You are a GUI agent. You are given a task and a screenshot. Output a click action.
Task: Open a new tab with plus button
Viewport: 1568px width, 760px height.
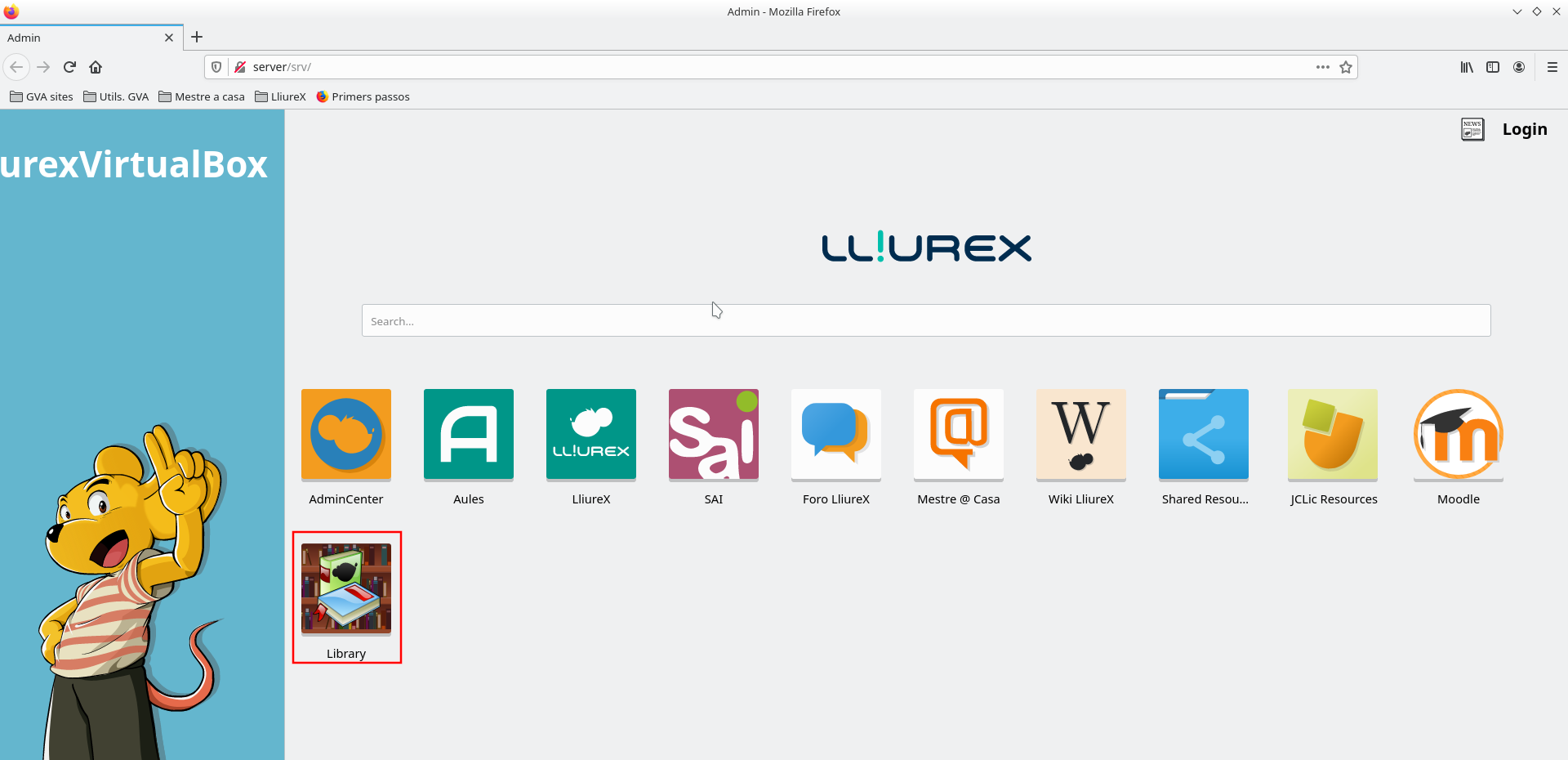tap(197, 37)
